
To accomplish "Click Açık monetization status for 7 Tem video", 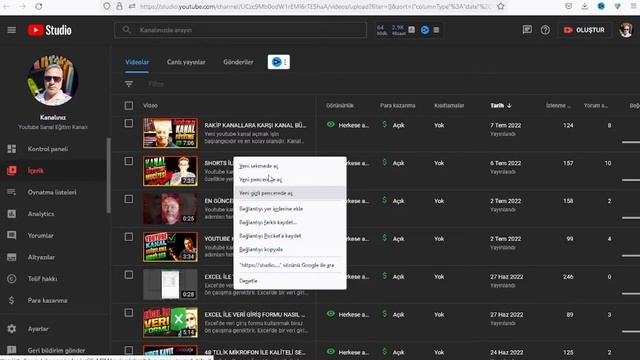I will pos(398,125).
